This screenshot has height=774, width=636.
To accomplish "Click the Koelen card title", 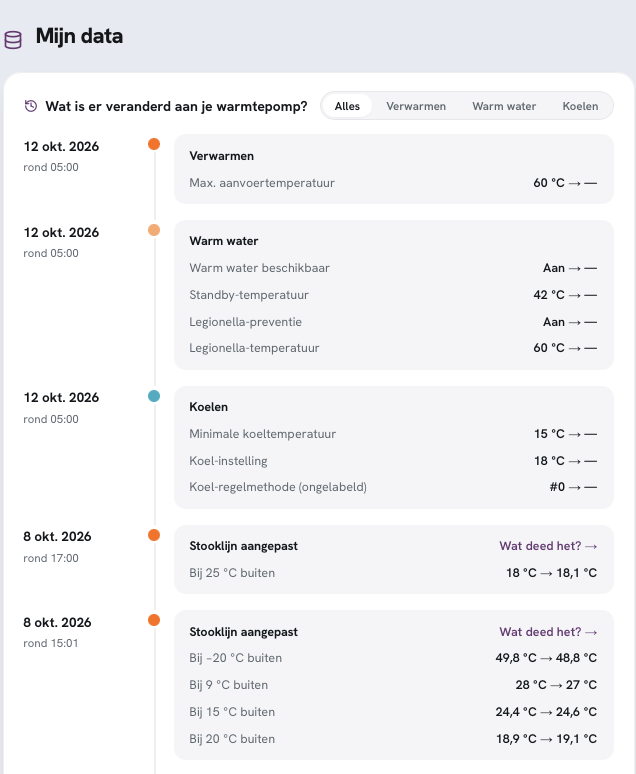I will tap(208, 407).
